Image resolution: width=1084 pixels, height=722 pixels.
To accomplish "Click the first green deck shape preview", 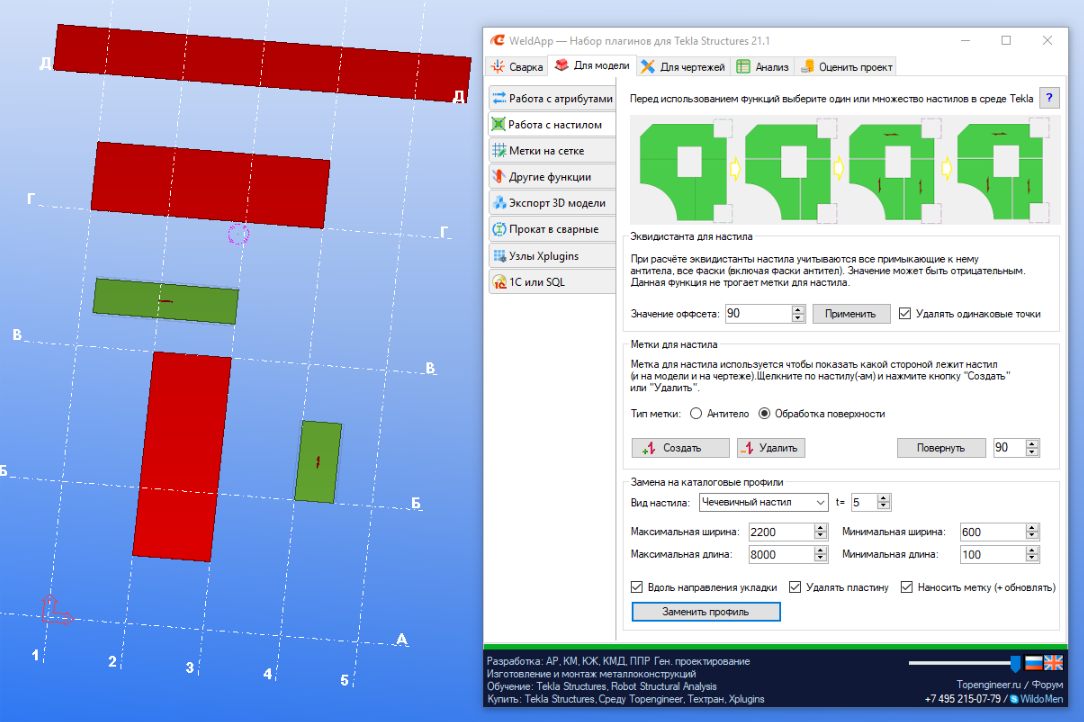I will pyautogui.click(x=683, y=172).
